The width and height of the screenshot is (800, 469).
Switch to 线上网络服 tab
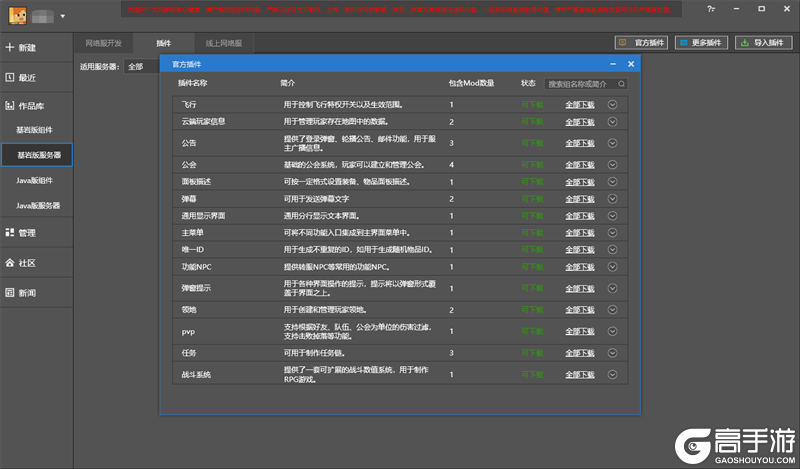[223, 43]
